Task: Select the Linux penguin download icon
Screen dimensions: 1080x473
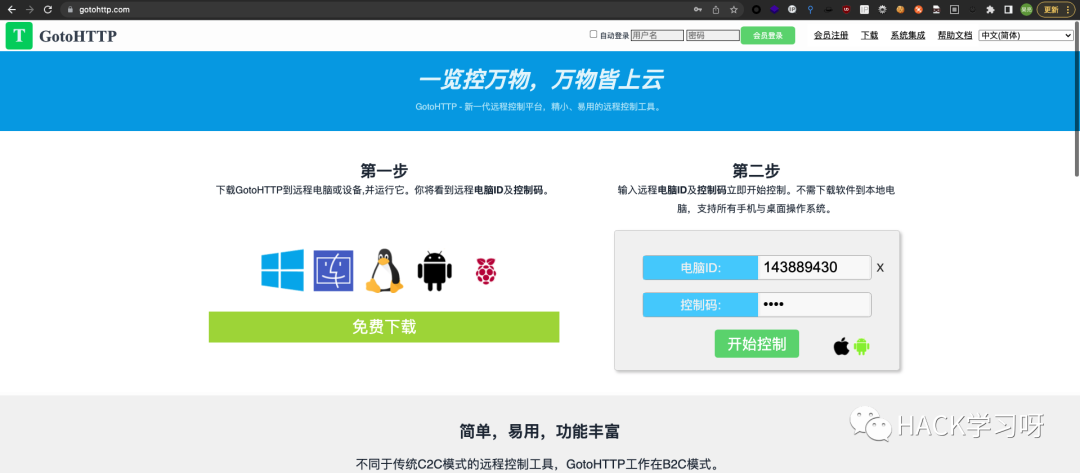Action: (384, 271)
